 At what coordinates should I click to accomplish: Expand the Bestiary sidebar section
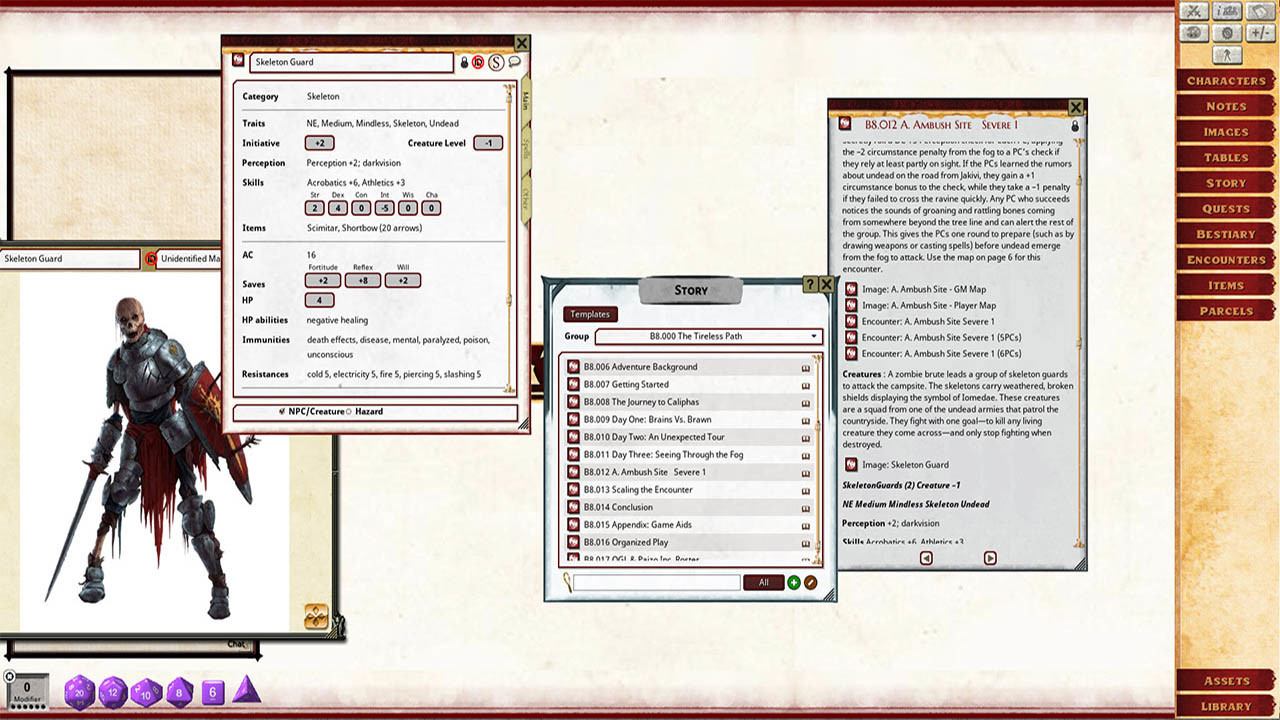1225,234
